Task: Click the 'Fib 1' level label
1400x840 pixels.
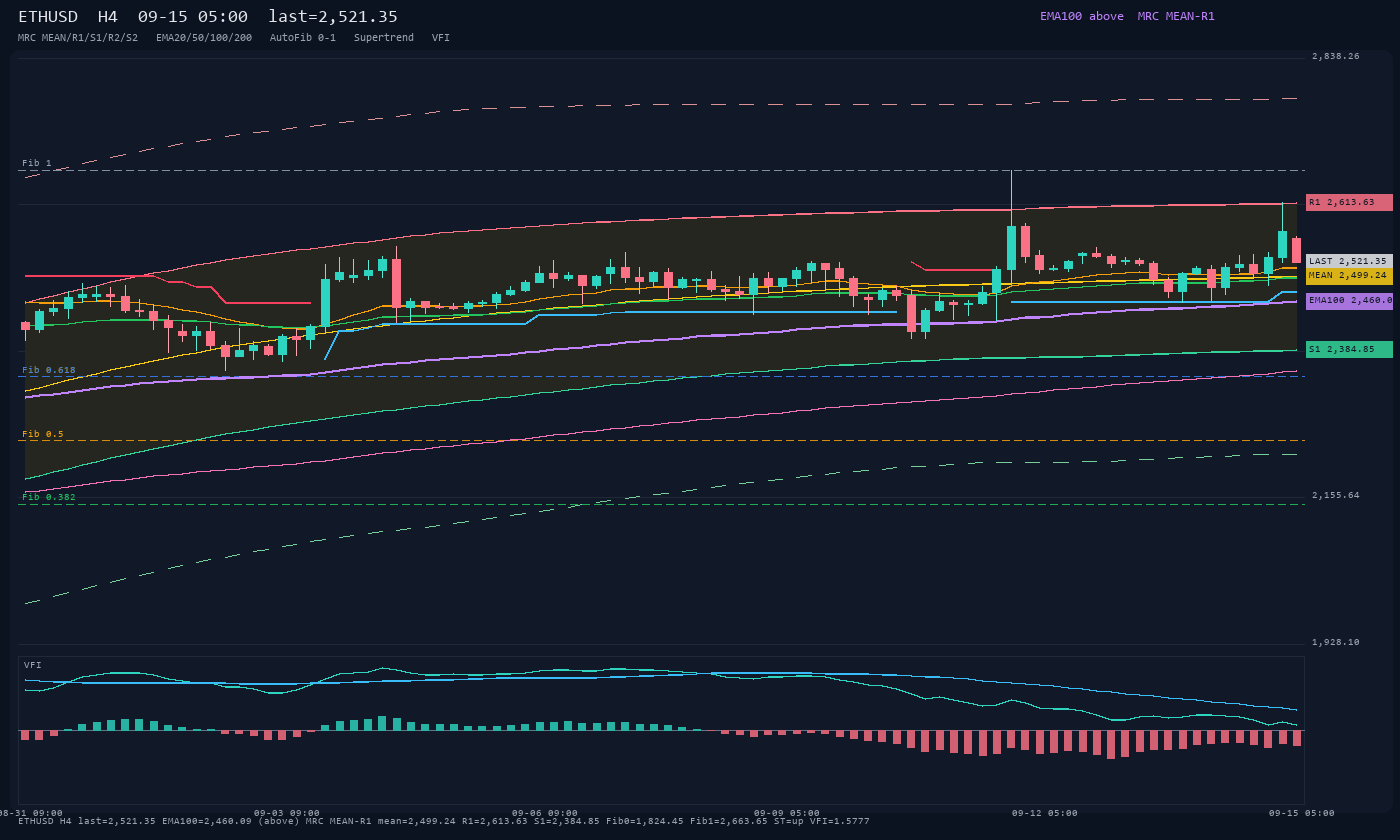Action: click(x=37, y=163)
